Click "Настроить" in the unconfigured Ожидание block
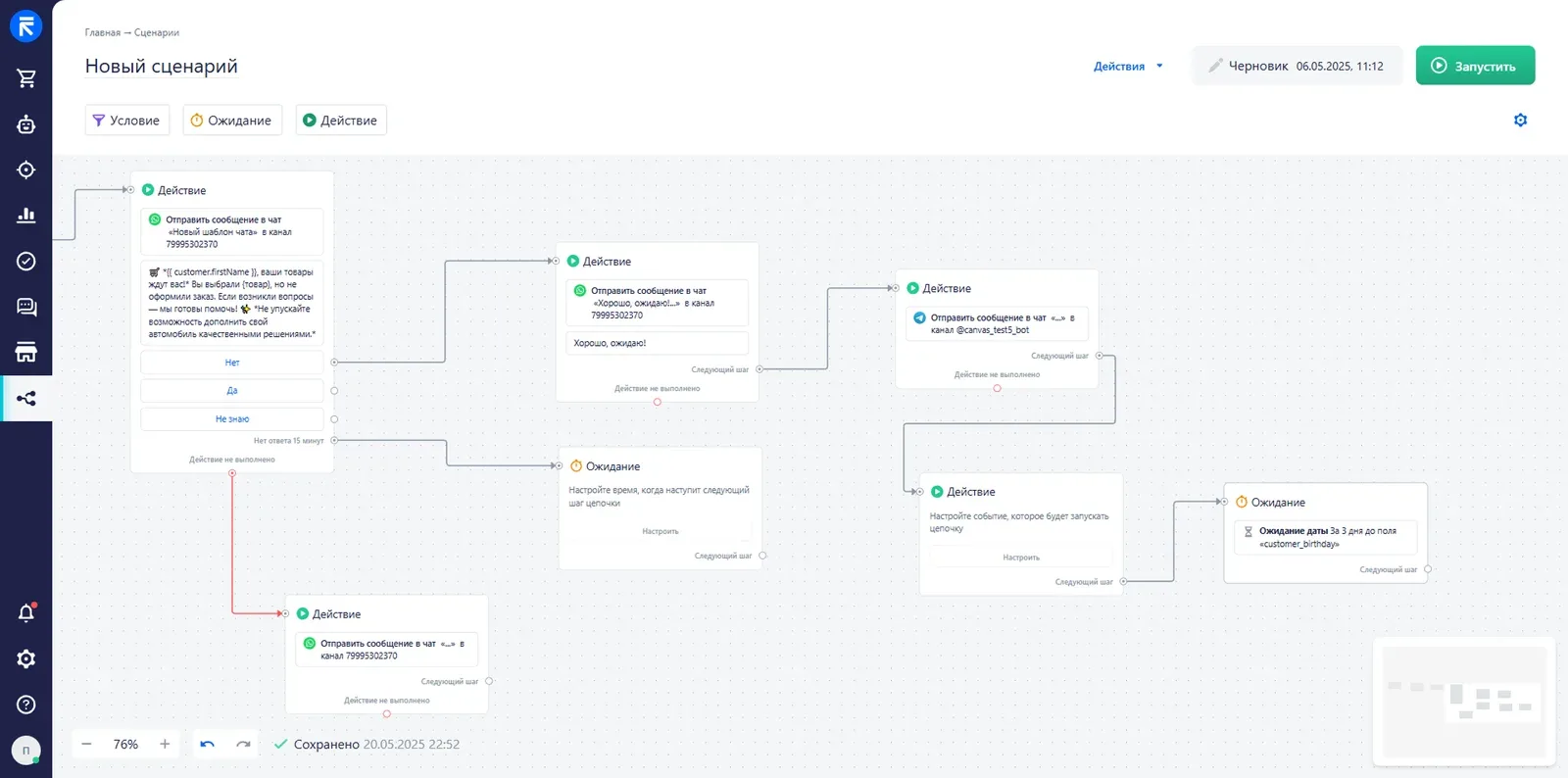 [661, 531]
